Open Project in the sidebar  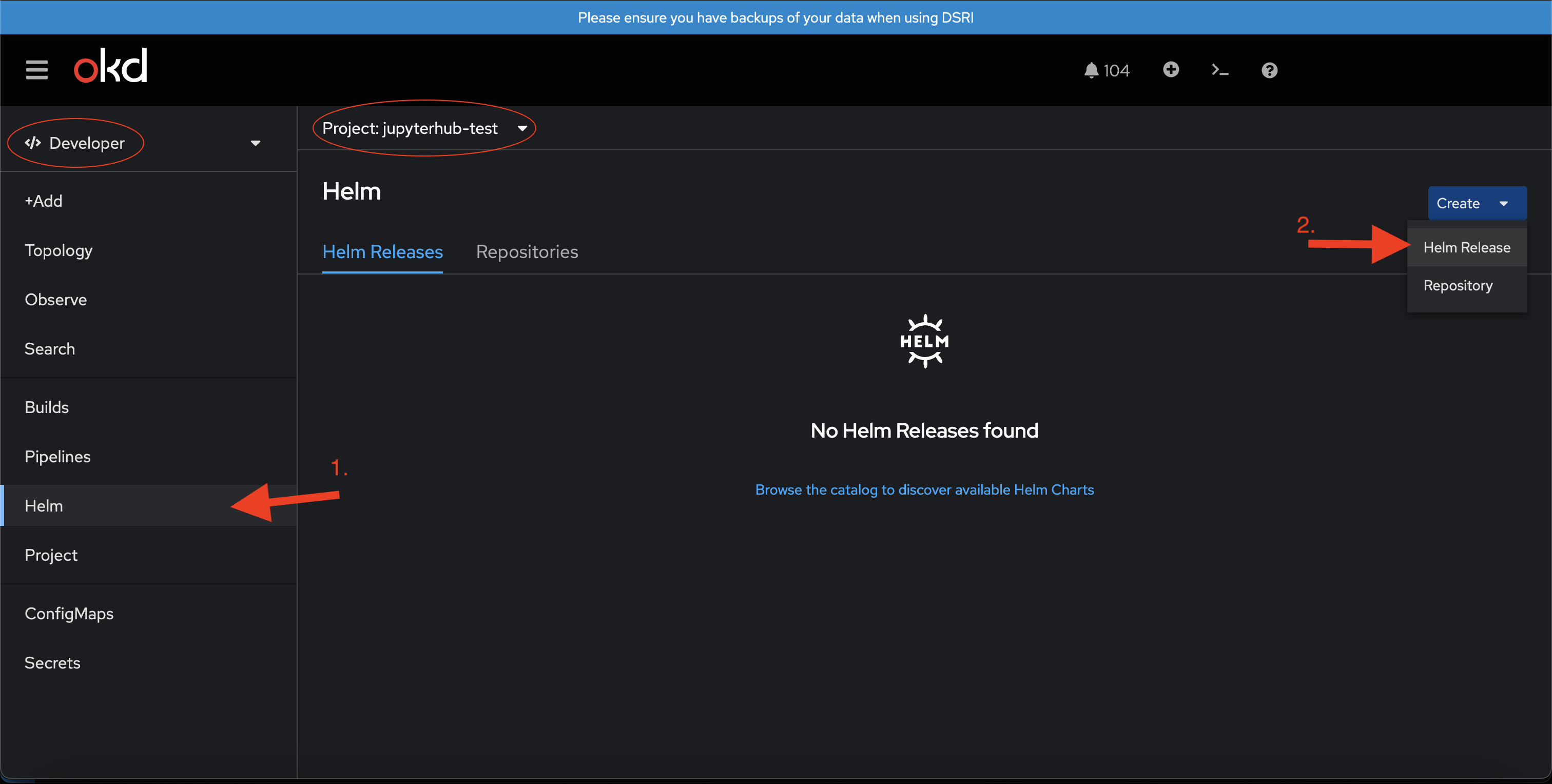click(149, 555)
